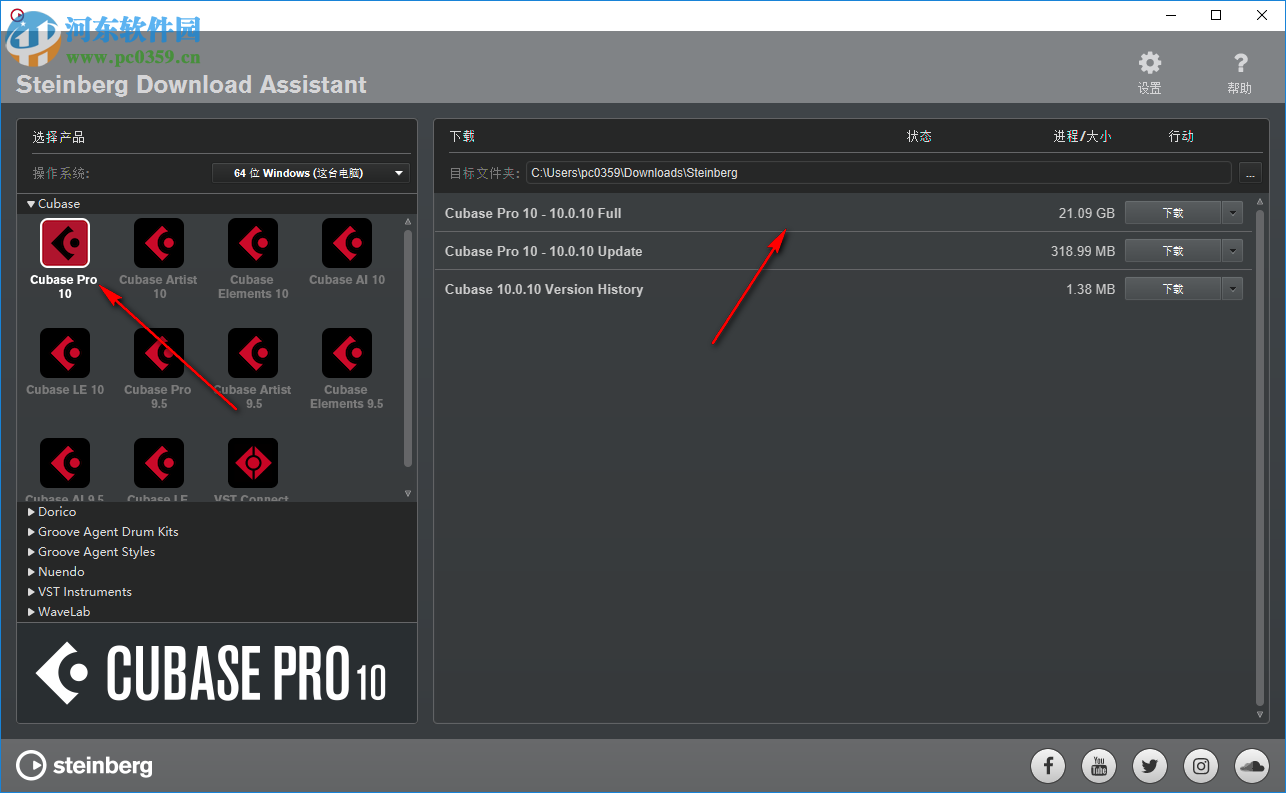The width and height of the screenshot is (1286, 793).
Task: Select the VST Connect icon
Action: click(252, 461)
